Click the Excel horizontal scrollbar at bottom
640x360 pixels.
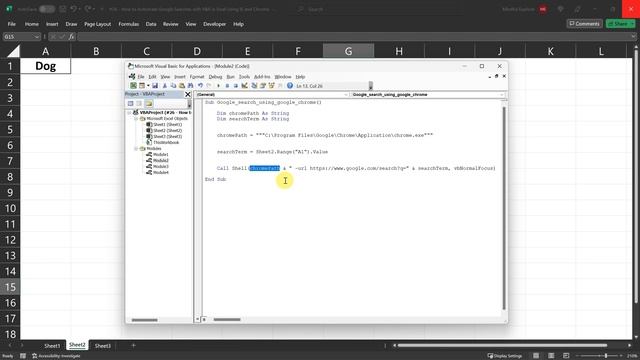coord(502,346)
